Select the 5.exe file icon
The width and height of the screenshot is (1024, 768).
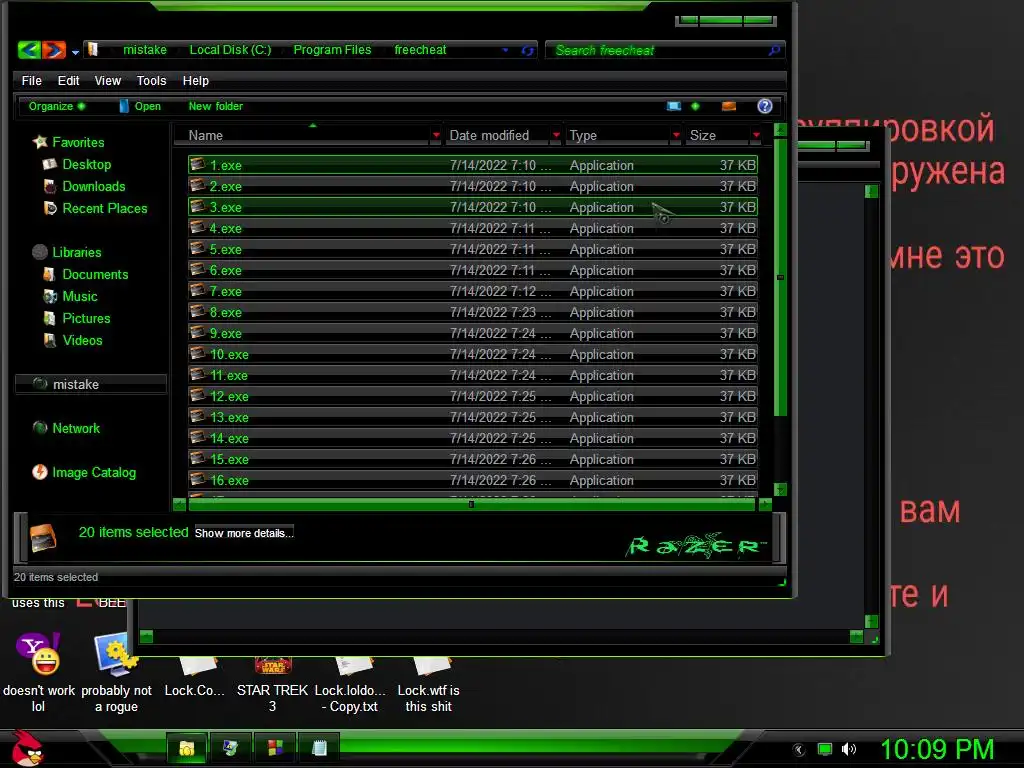(198, 248)
